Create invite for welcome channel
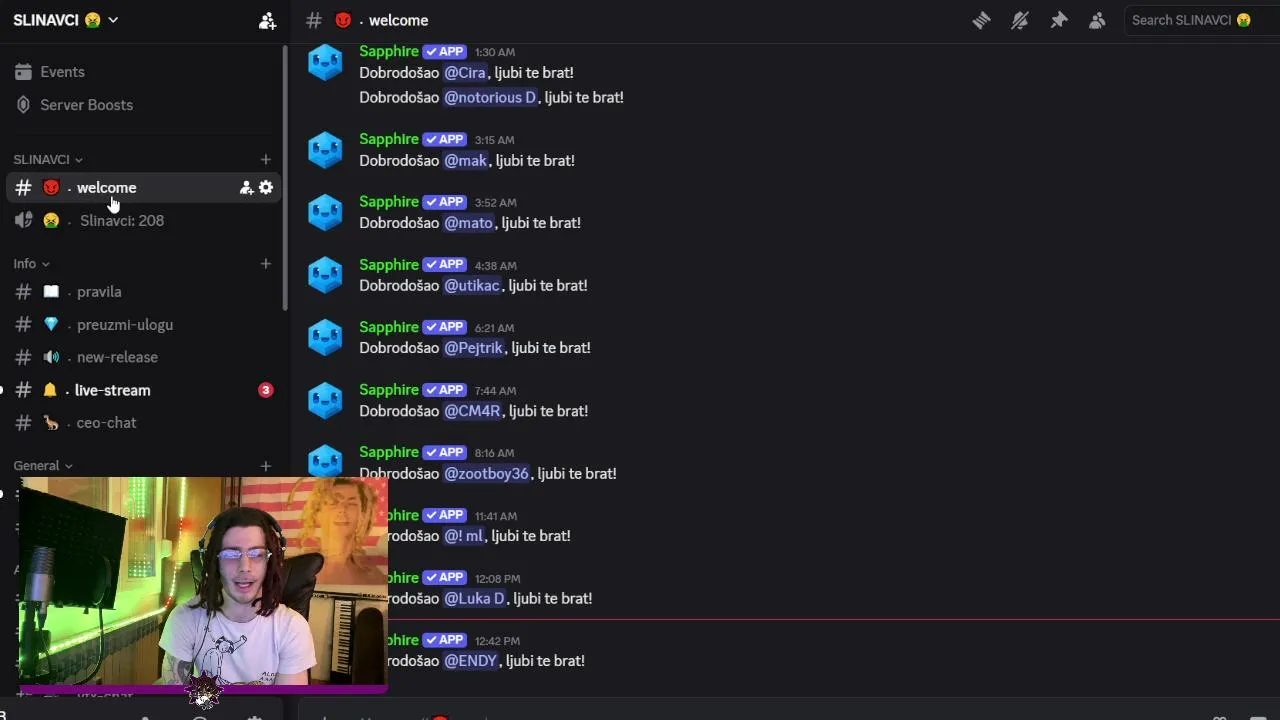1280x720 pixels. click(246, 188)
